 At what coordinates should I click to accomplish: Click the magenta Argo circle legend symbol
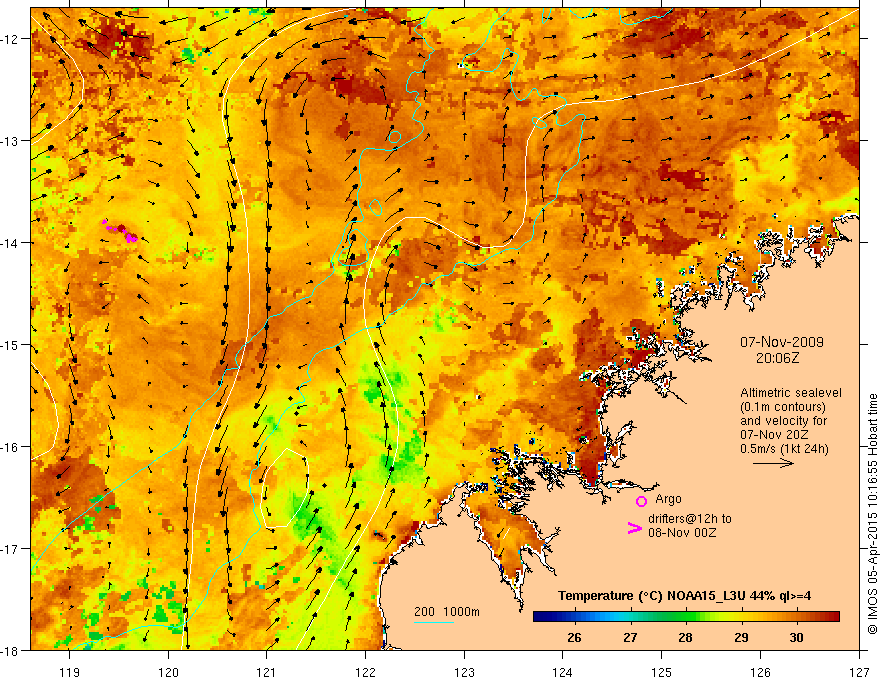(x=641, y=501)
